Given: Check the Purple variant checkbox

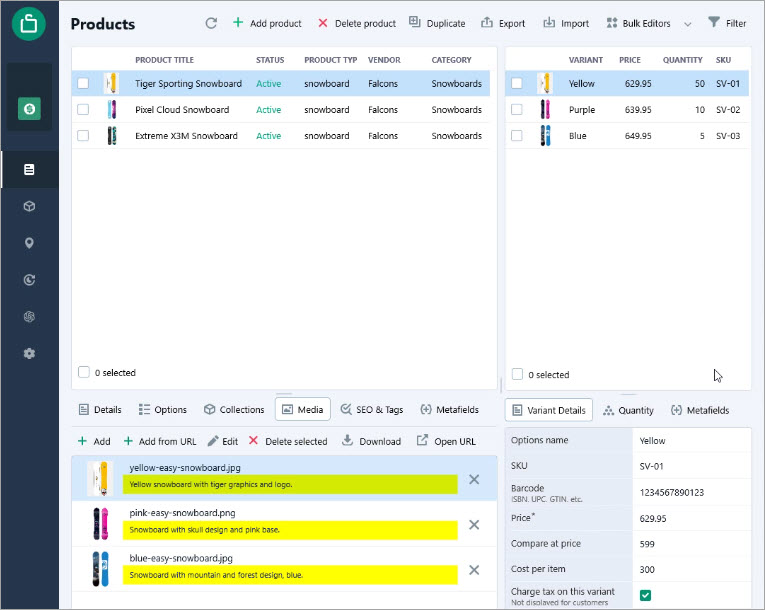Looking at the screenshot, I should pyautogui.click(x=517, y=109).
